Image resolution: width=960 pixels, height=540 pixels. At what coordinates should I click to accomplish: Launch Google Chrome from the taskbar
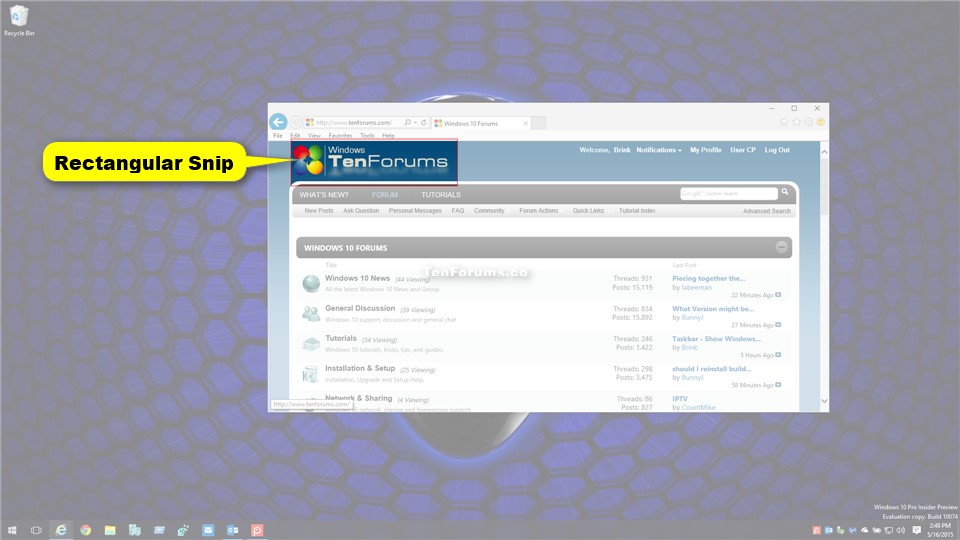click(x=86, y=530)
